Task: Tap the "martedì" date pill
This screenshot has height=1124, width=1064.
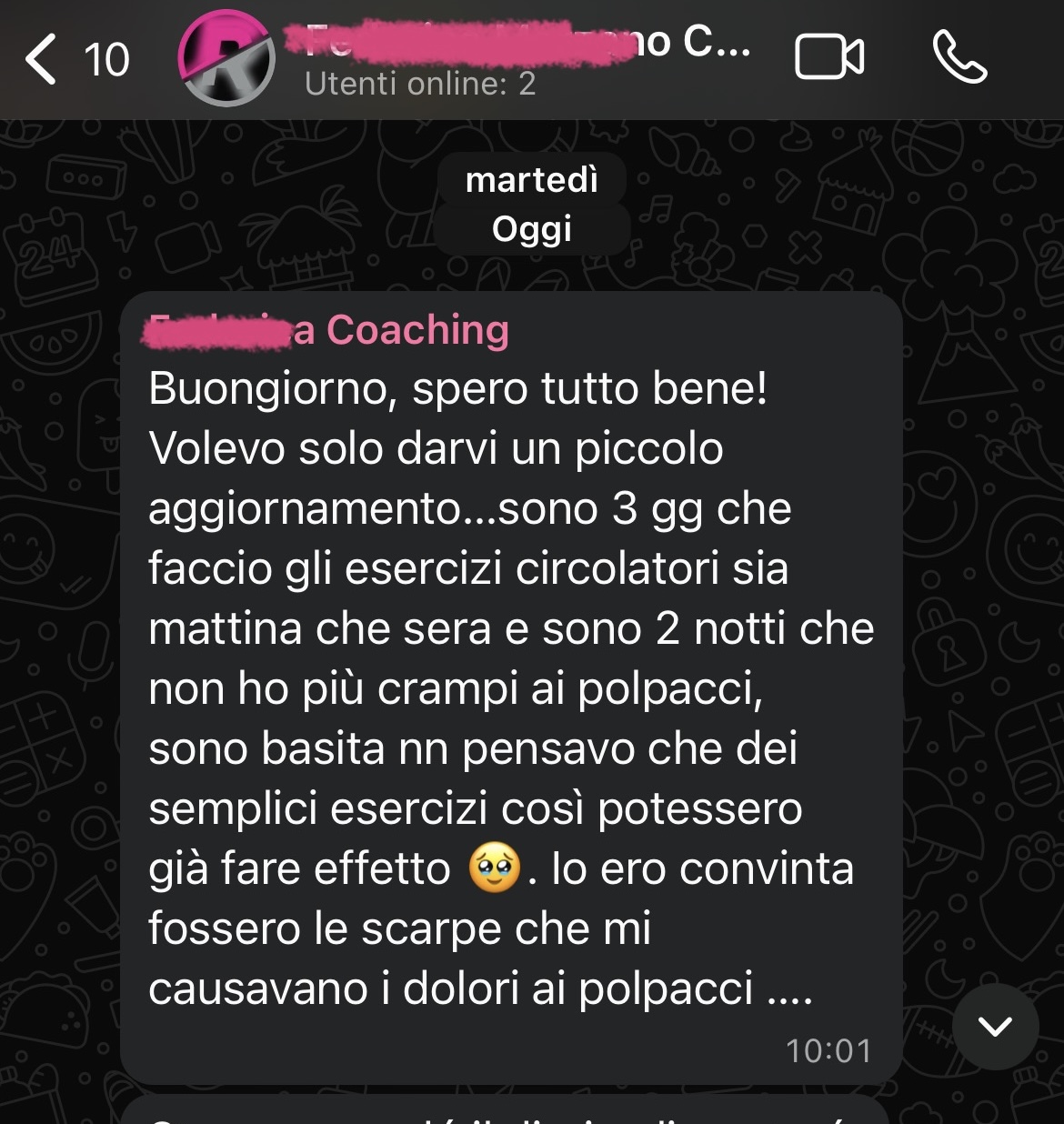Action: (532, 179)
